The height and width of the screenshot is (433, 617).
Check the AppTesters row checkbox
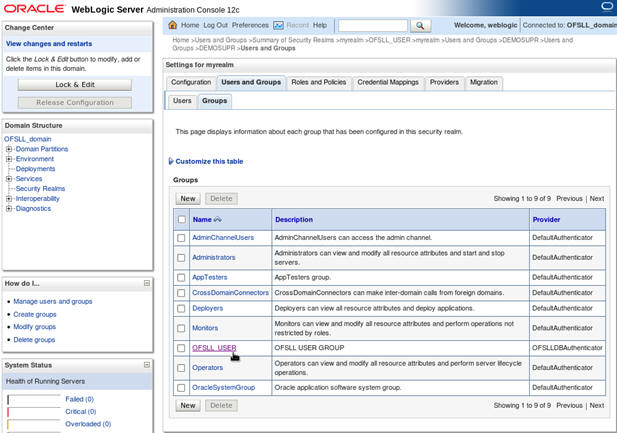point(181,278)
